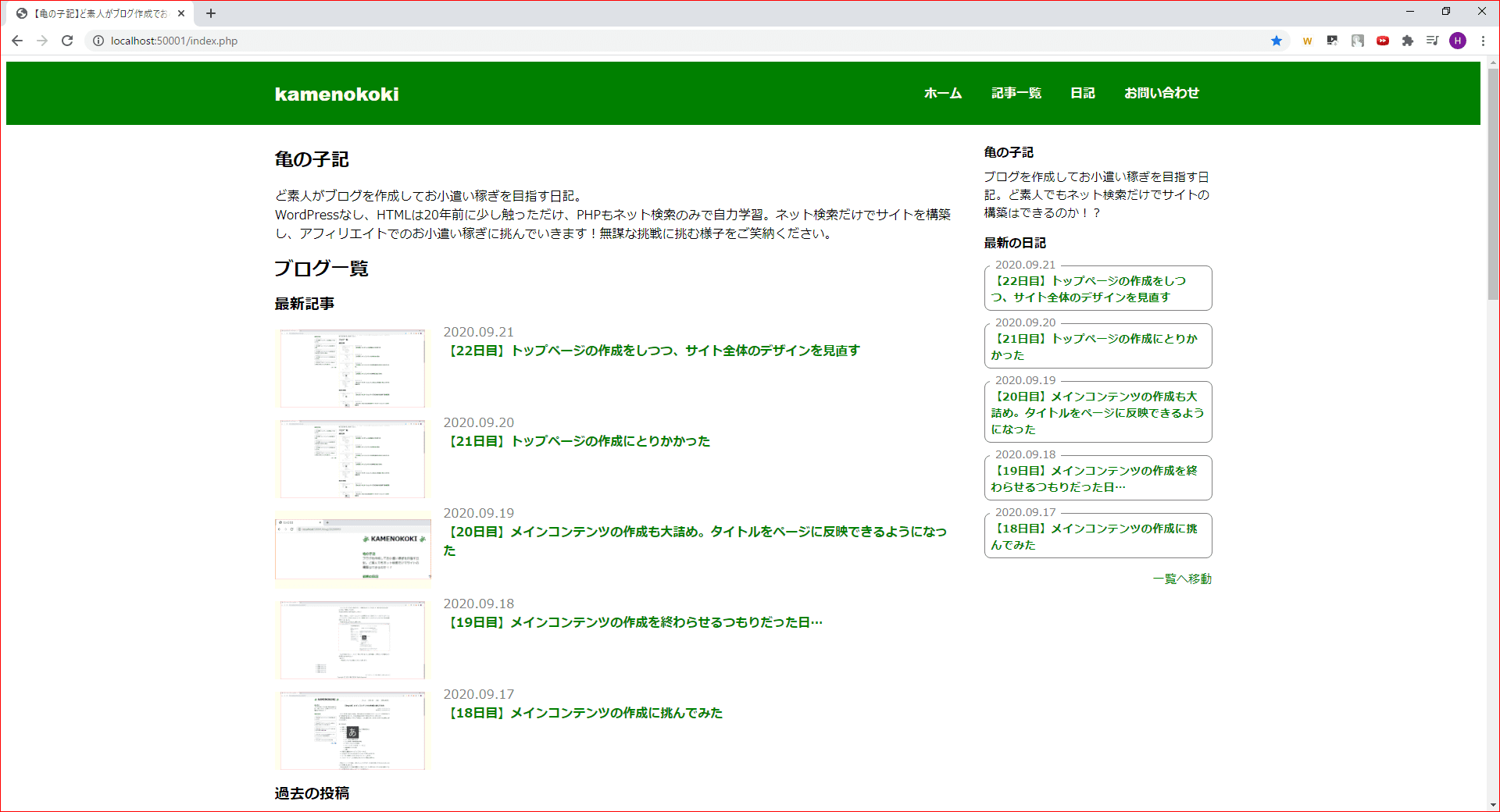
Task: Click the puzzle-piece Extensions icon
Action: tap(1408, 41)
